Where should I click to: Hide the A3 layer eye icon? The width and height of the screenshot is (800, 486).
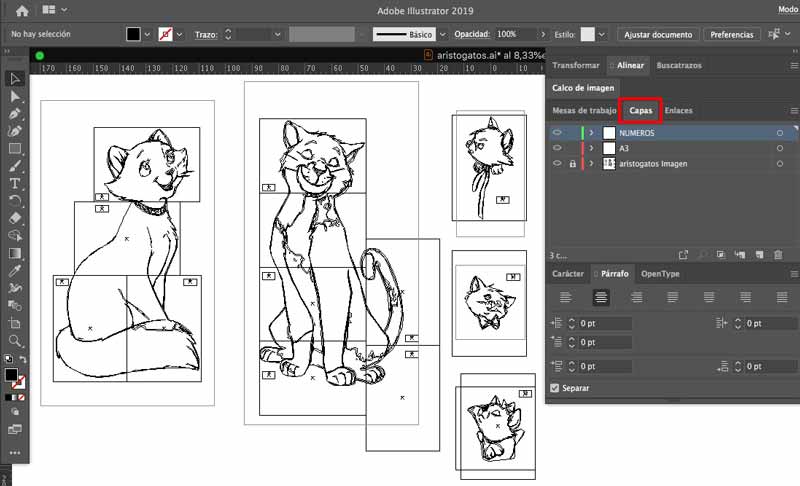[557, 148]
